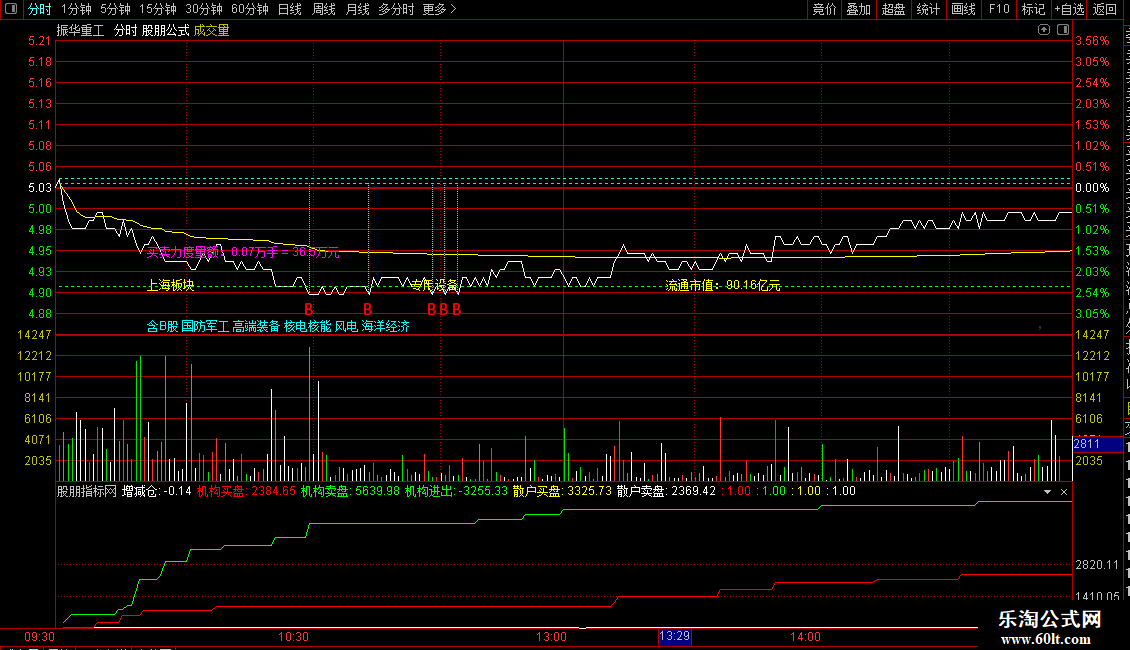Screen dimensions: 1130x650
Task: Click the 风电 concept tag
Action: tap(346, 326)
